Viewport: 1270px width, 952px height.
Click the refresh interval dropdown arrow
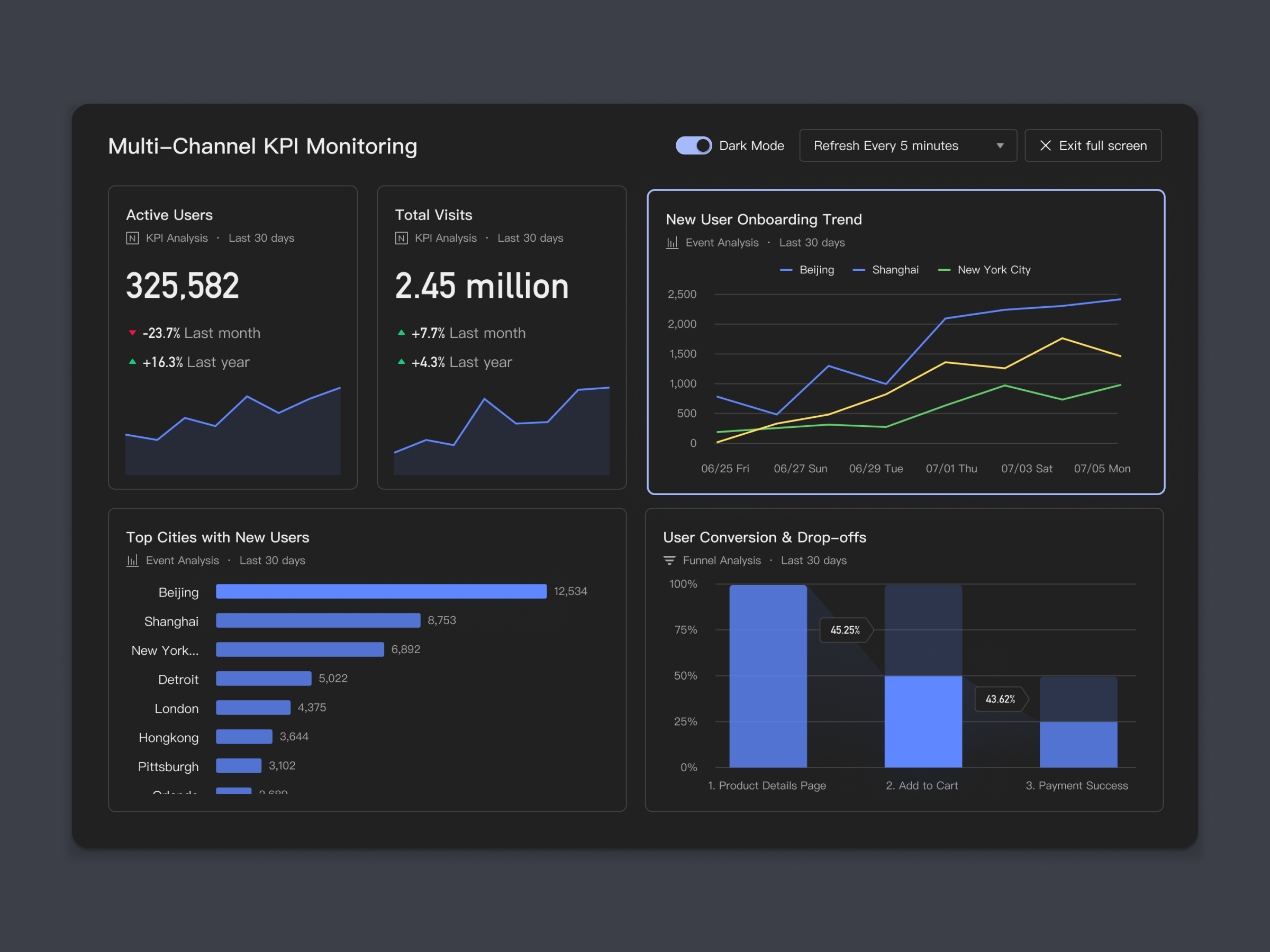coord(1000,146)
